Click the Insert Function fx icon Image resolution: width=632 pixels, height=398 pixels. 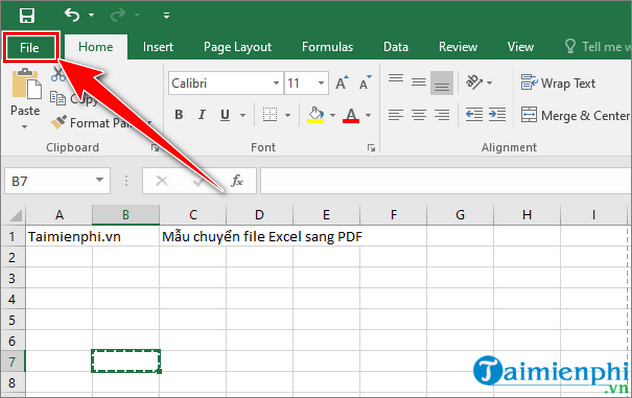(237, 181)
